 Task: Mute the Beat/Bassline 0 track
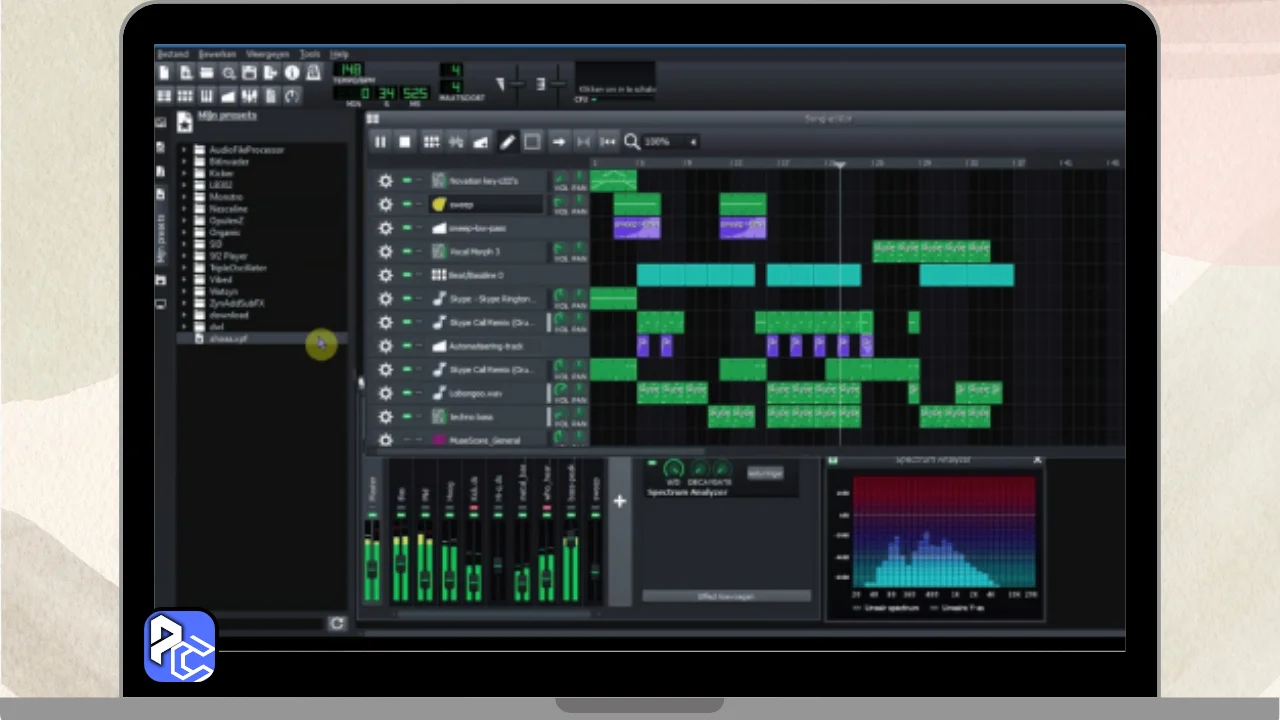[x=407, y=275]
